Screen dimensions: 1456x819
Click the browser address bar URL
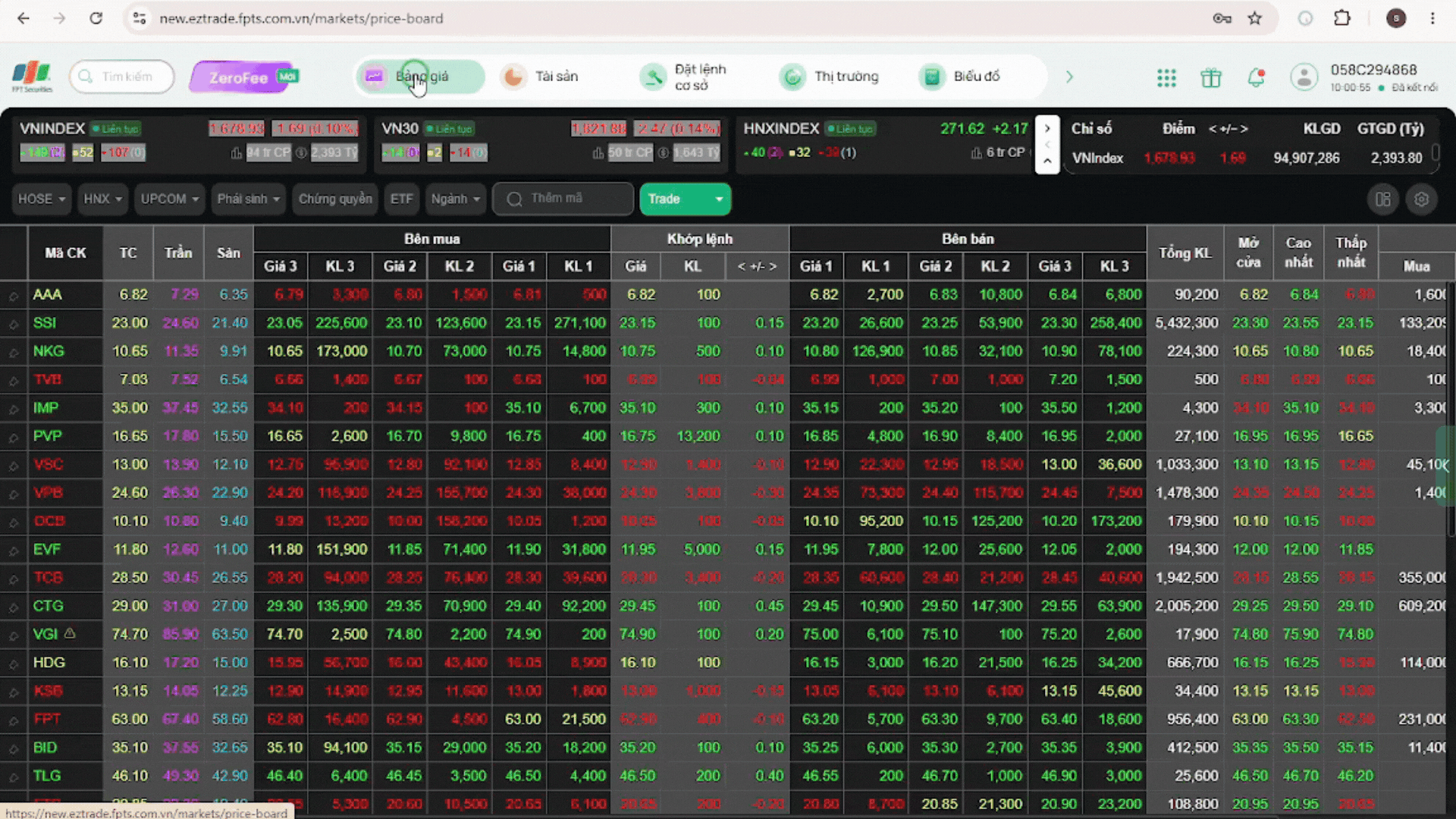pyautogui.click(x=301, y=18)
